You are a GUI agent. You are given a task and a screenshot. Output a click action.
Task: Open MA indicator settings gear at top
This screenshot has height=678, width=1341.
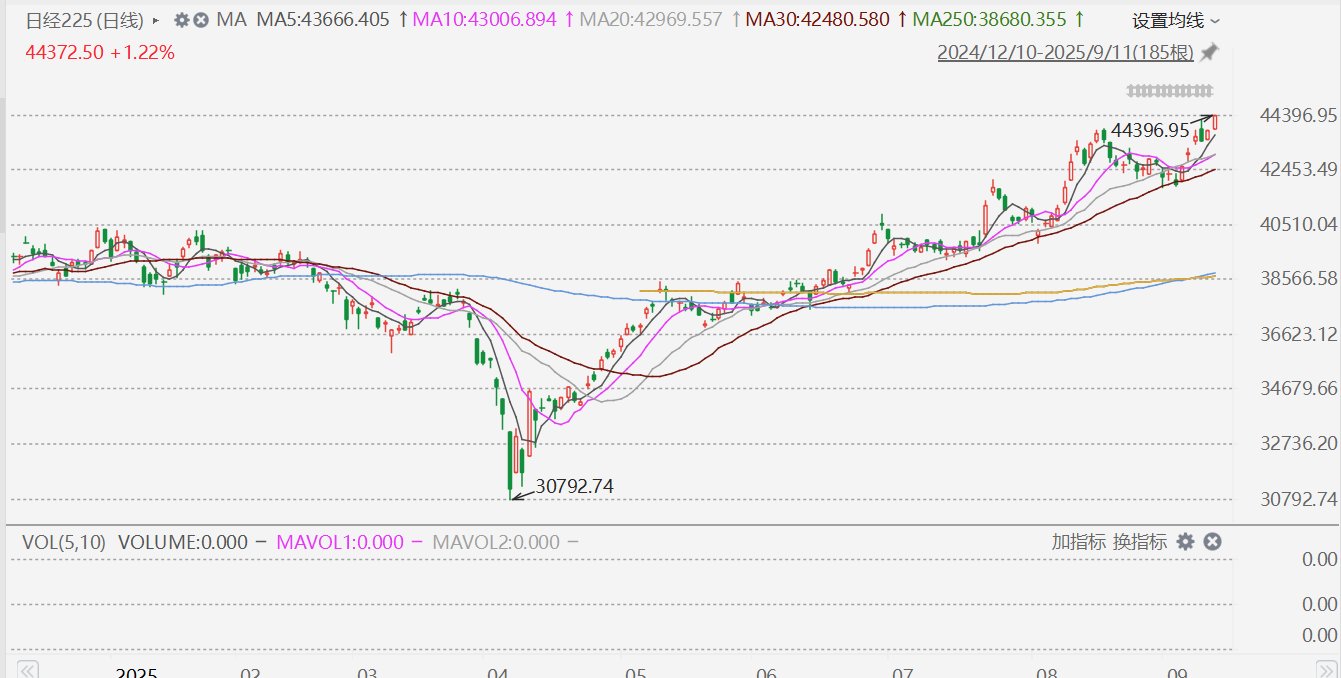(x=182, y=20)
